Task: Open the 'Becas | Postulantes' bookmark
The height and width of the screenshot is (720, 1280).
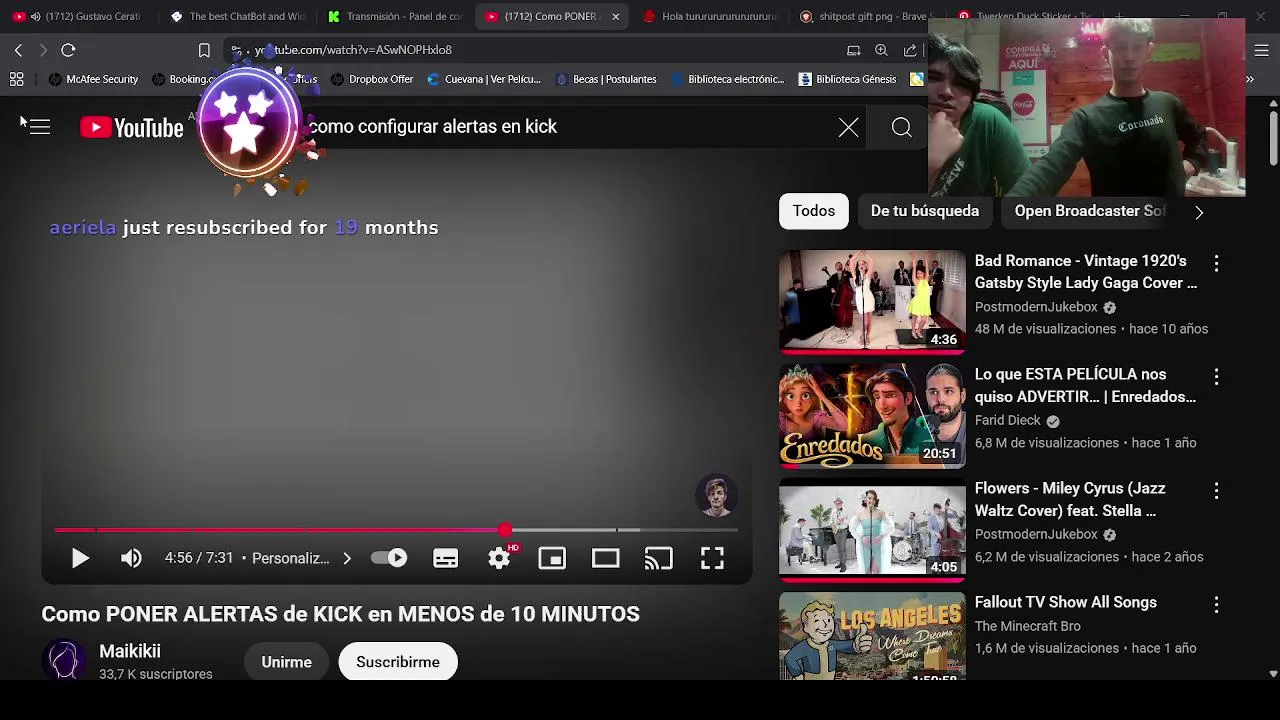Action: pos(605,79)
